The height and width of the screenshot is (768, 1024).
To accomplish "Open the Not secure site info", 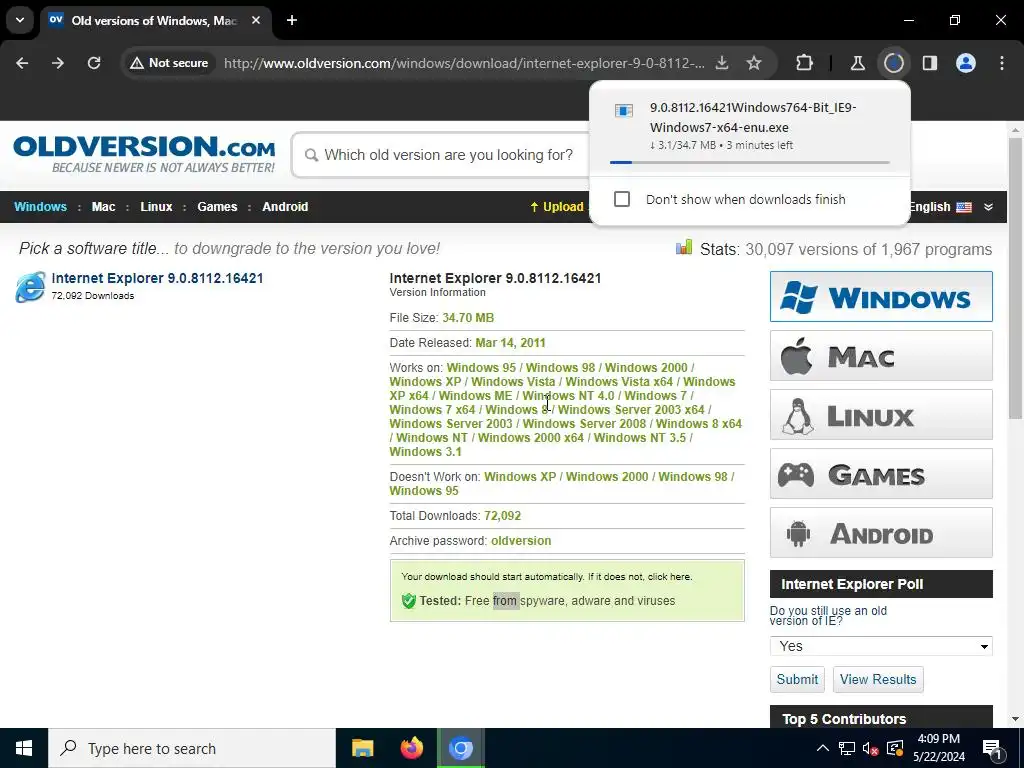I will [x=169, y=63].
